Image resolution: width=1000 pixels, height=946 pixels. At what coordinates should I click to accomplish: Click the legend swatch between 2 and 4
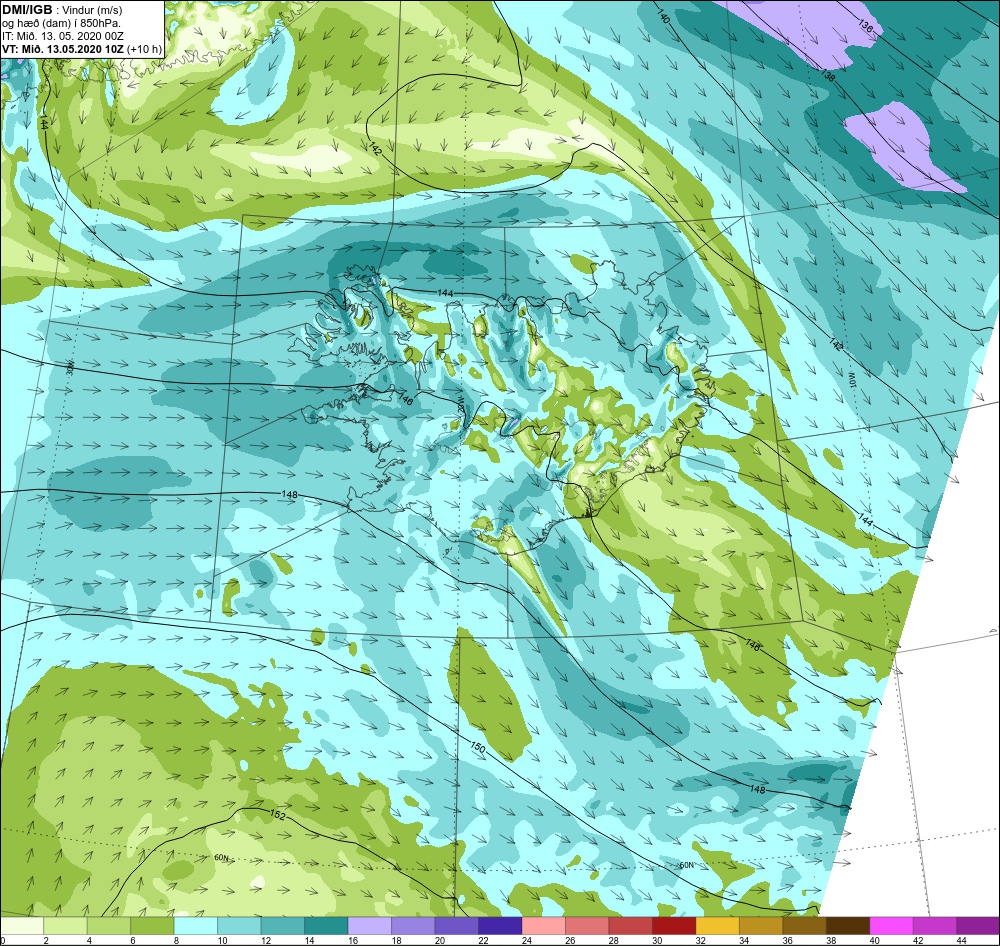(x=66, y=926)
